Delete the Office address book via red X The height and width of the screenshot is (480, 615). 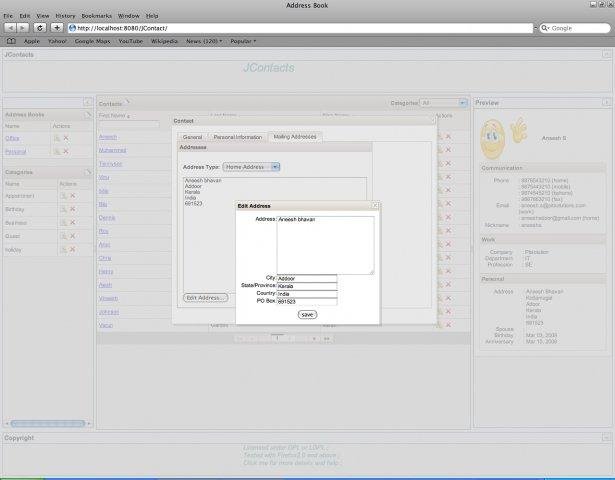coord(66,138)
